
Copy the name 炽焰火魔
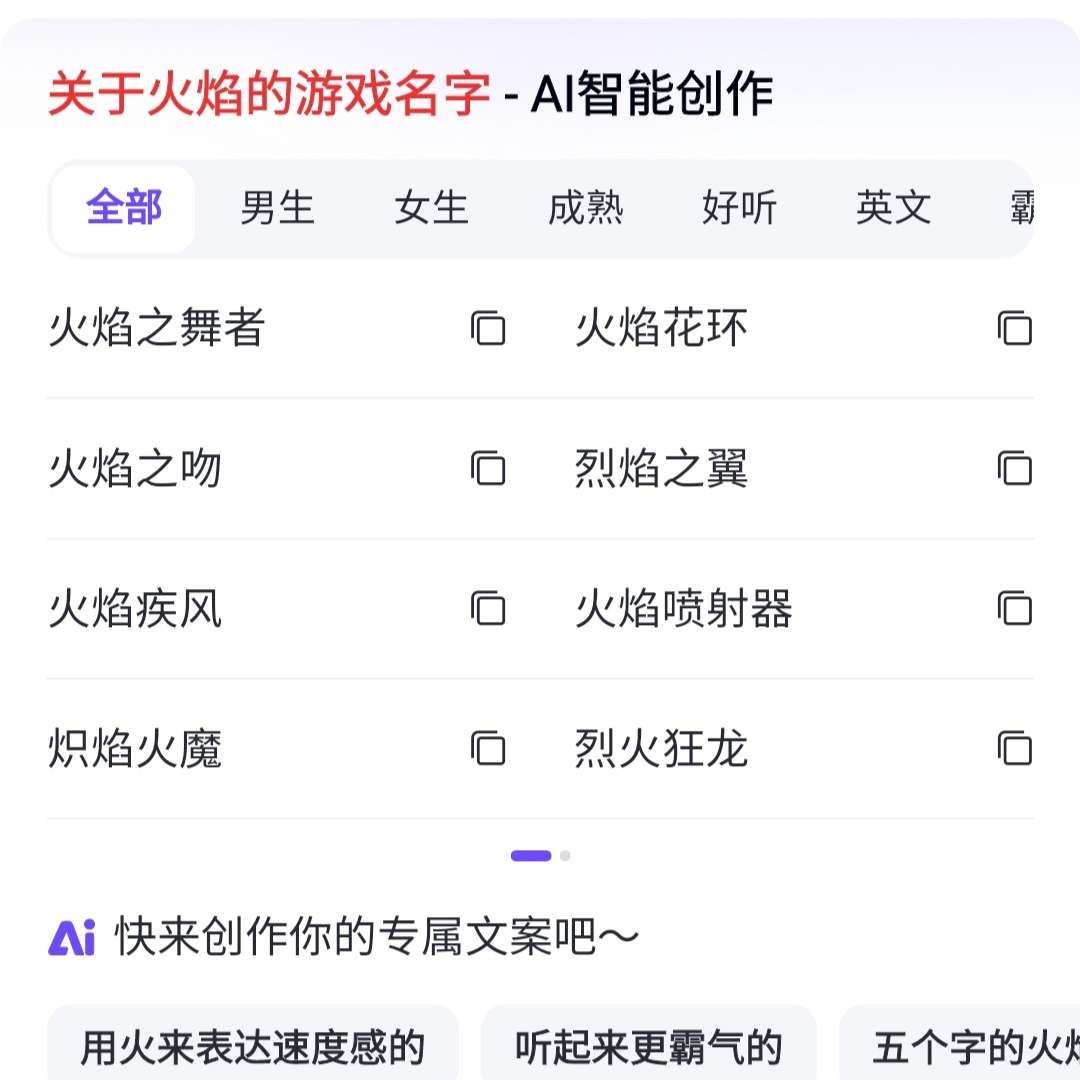pos(488,748)
